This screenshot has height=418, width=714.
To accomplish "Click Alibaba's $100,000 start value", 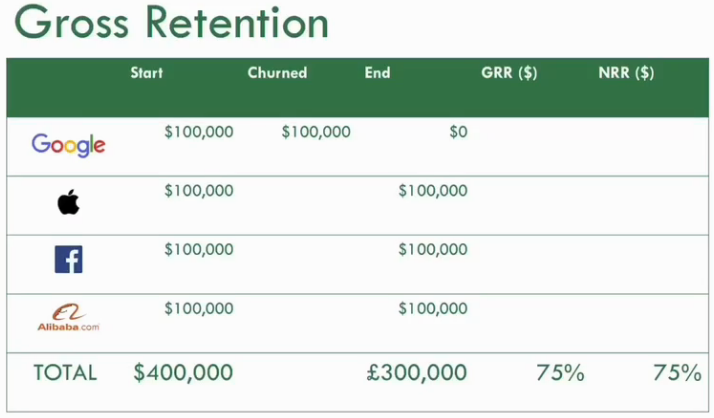I will pos(199,308).
